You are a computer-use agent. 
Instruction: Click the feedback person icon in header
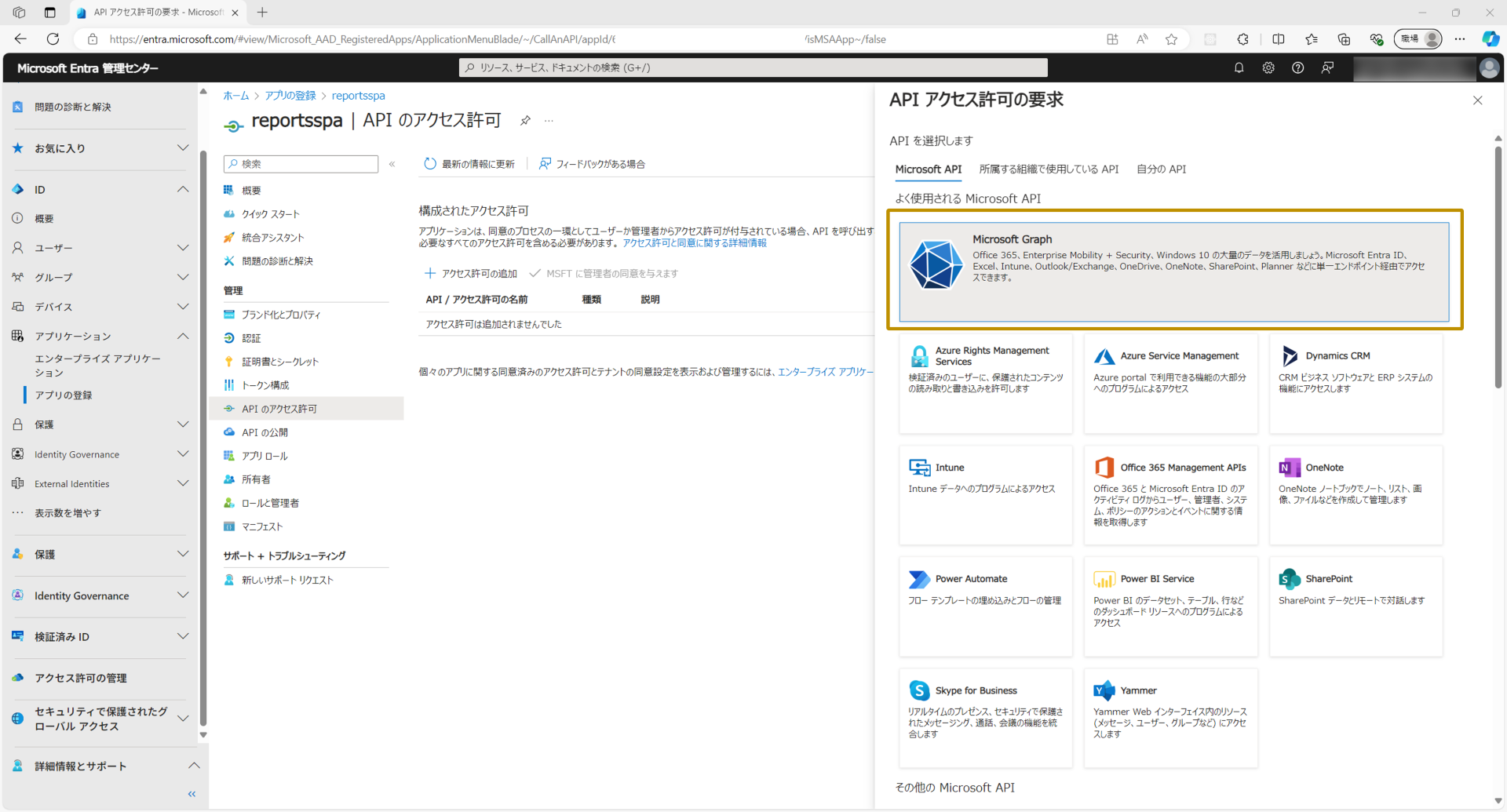tap(1327, 68)
